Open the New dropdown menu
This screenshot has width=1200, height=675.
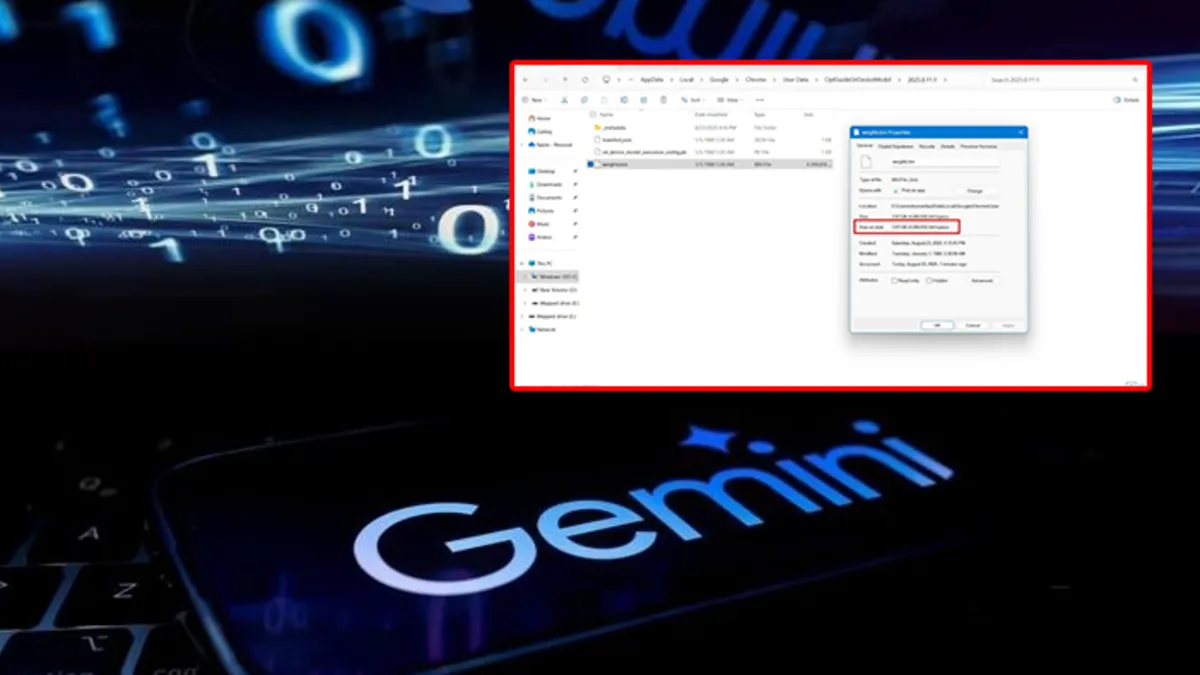click(x=535, y=100)
